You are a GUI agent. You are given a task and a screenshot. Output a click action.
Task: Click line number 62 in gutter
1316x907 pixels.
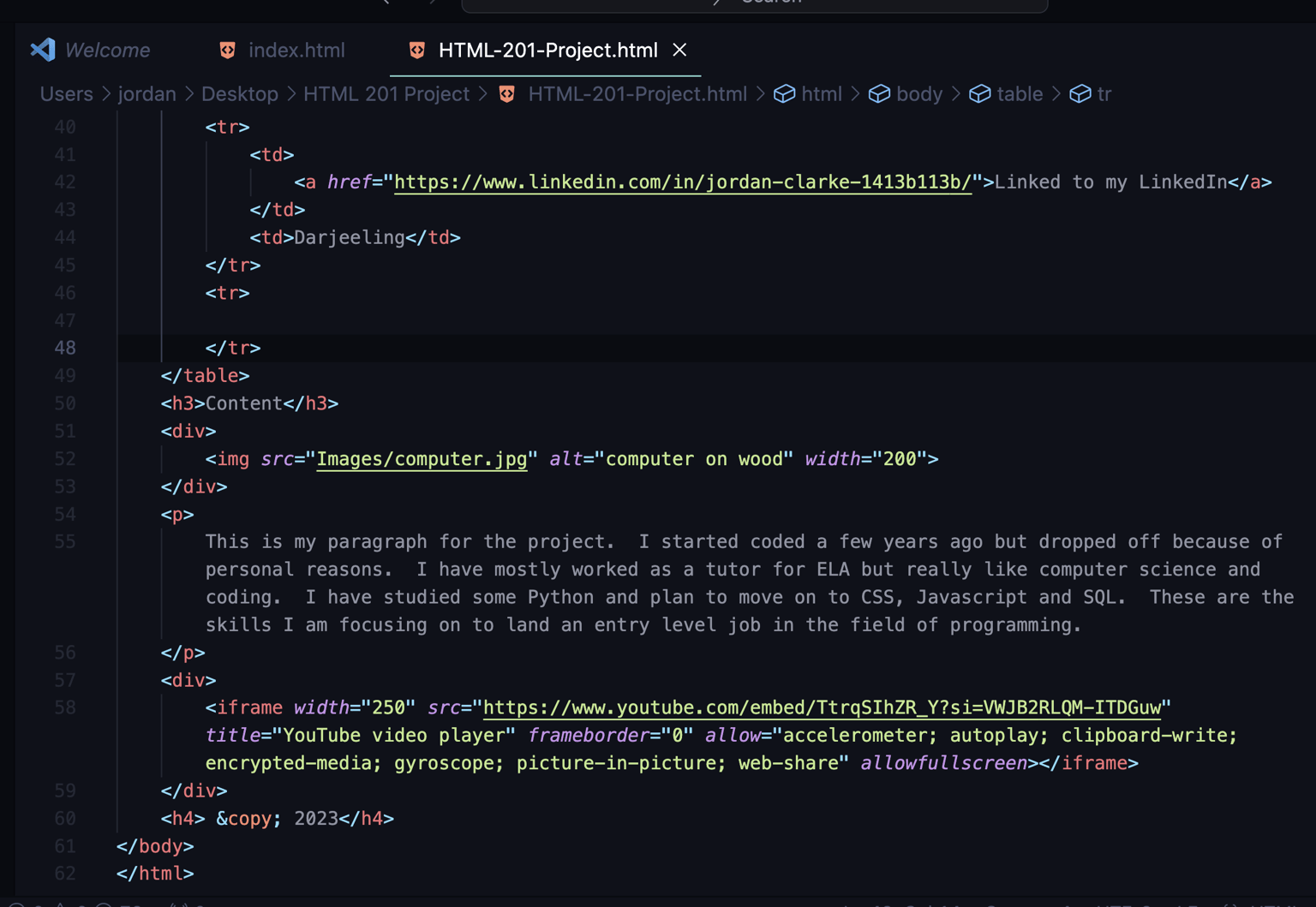65,874
